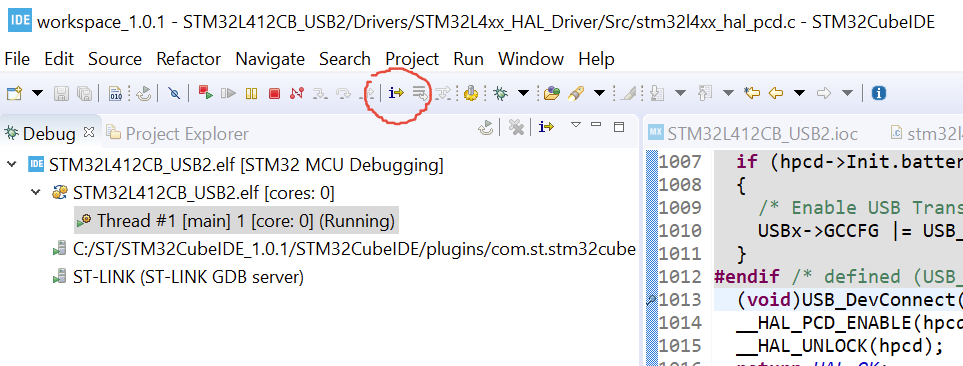Screen dimensions: 963x366
Task: Click the main toolbar Restart icon
Action: (144, 93)
